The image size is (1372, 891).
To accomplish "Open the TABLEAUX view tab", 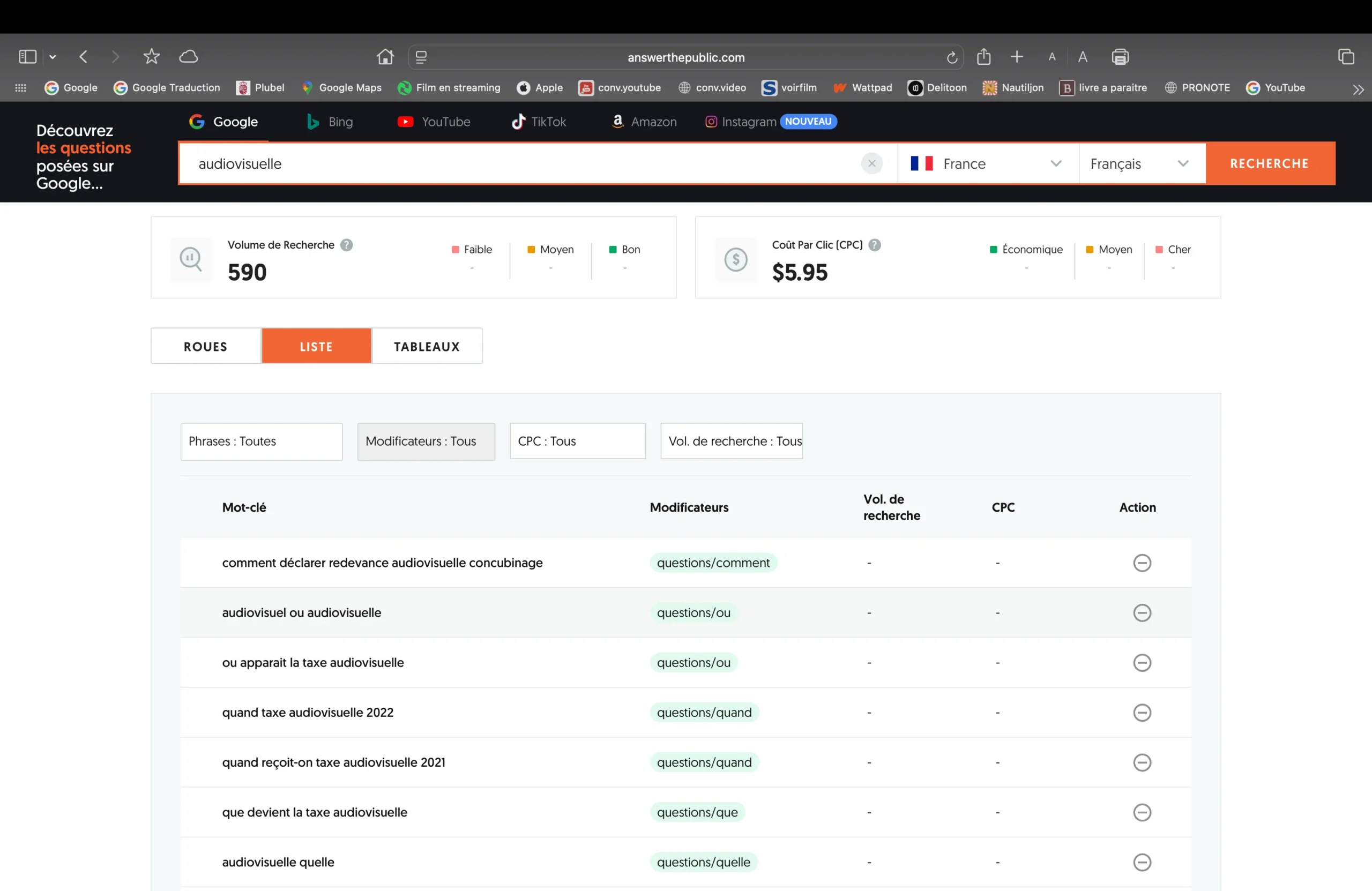I will 427,346.
